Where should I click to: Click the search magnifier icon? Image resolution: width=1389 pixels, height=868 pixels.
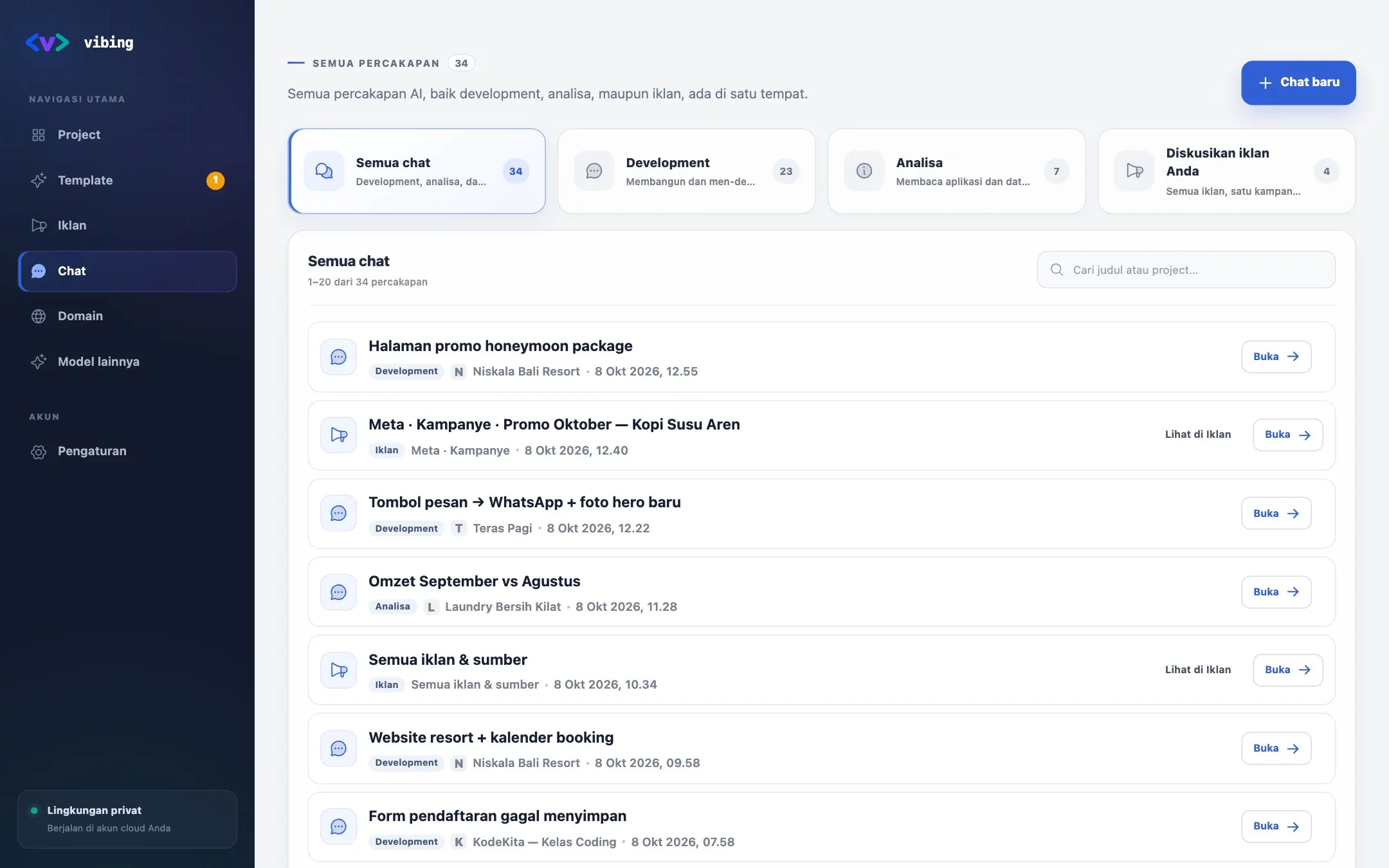[x=1057, y=269]
